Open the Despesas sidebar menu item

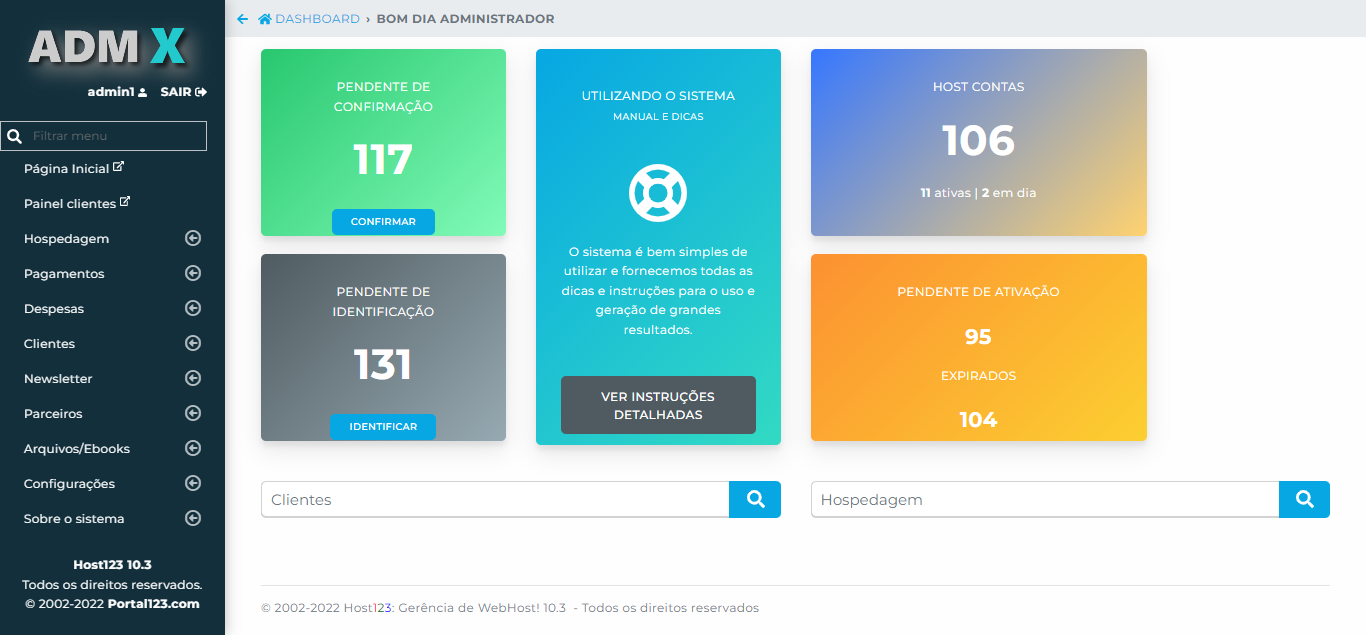[x=54, y=309]
